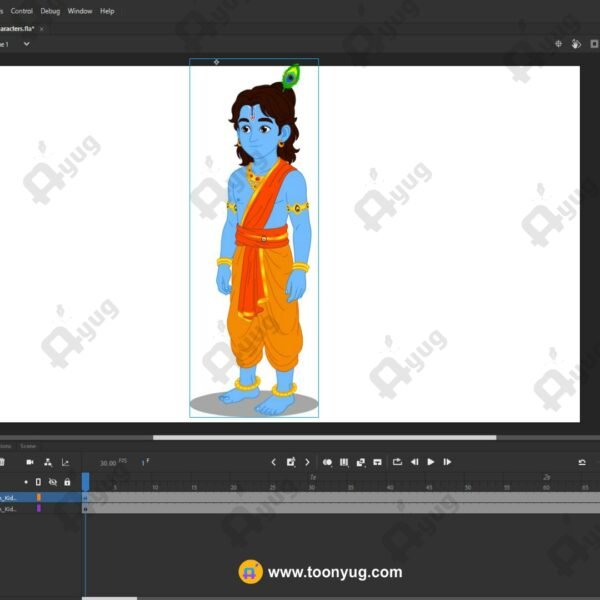Screen dimensions: 600x600
Task: Click the Center Frame icon
Action: [377, 462]
